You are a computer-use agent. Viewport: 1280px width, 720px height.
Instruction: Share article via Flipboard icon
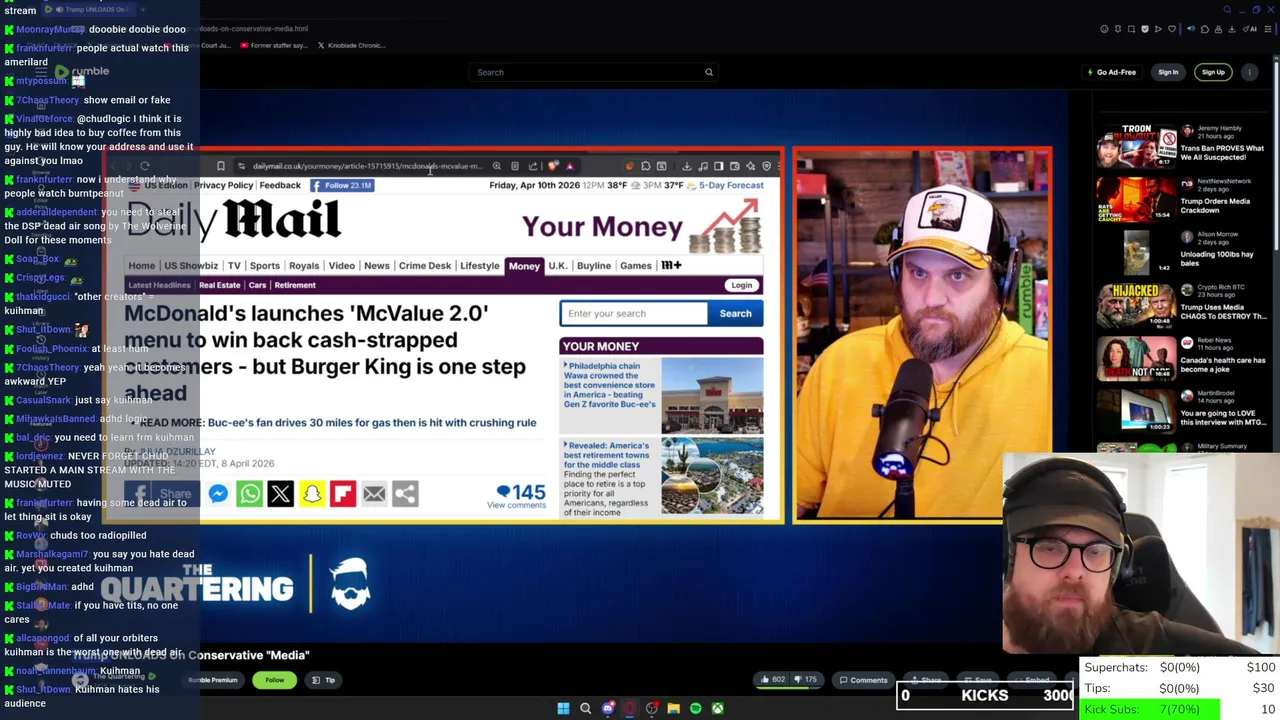pos(343,493)
